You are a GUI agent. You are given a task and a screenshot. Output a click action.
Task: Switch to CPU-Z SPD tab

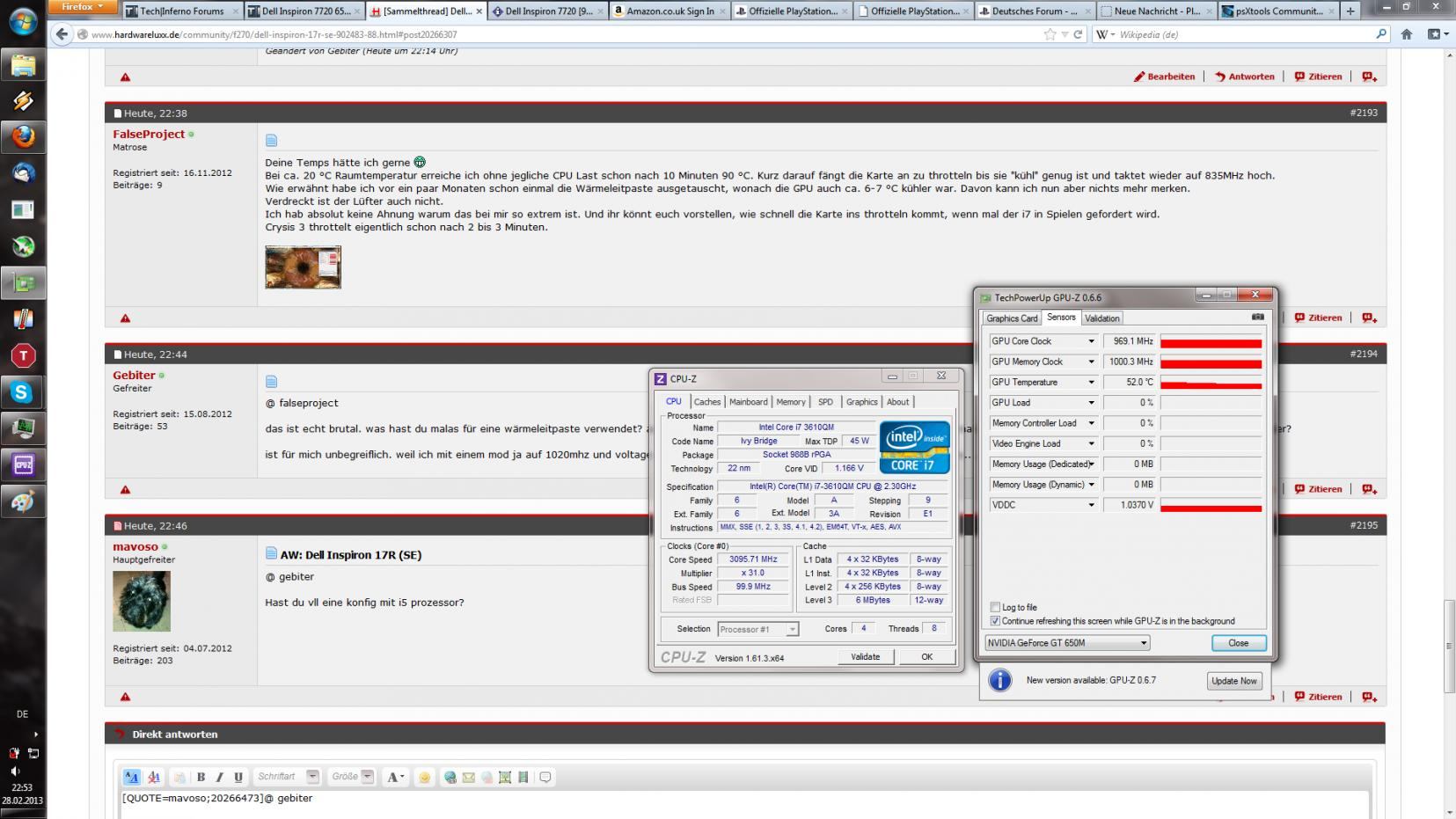pos(825,402)
